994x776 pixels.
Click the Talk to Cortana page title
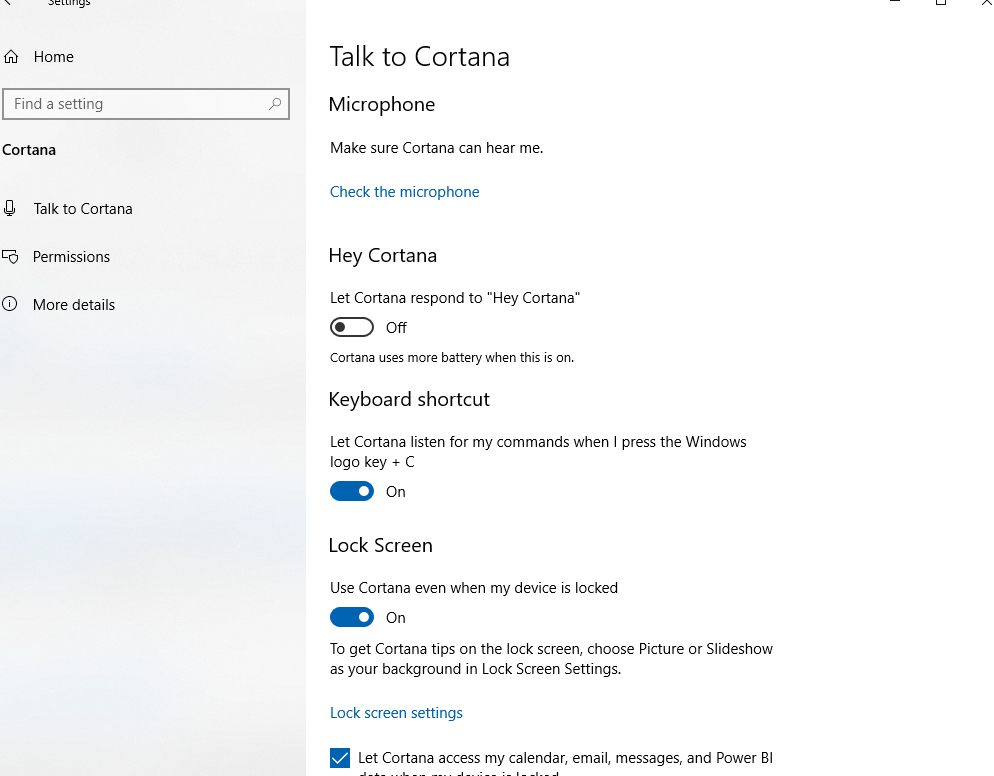click(420, 56)
